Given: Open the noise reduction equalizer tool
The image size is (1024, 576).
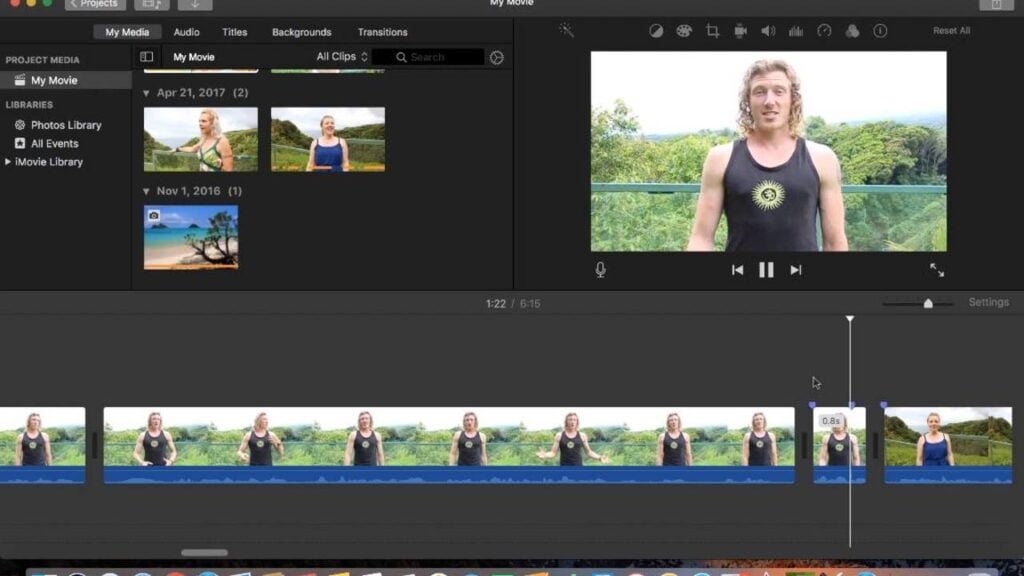Looking at the screenshot, I should (796, 31).
